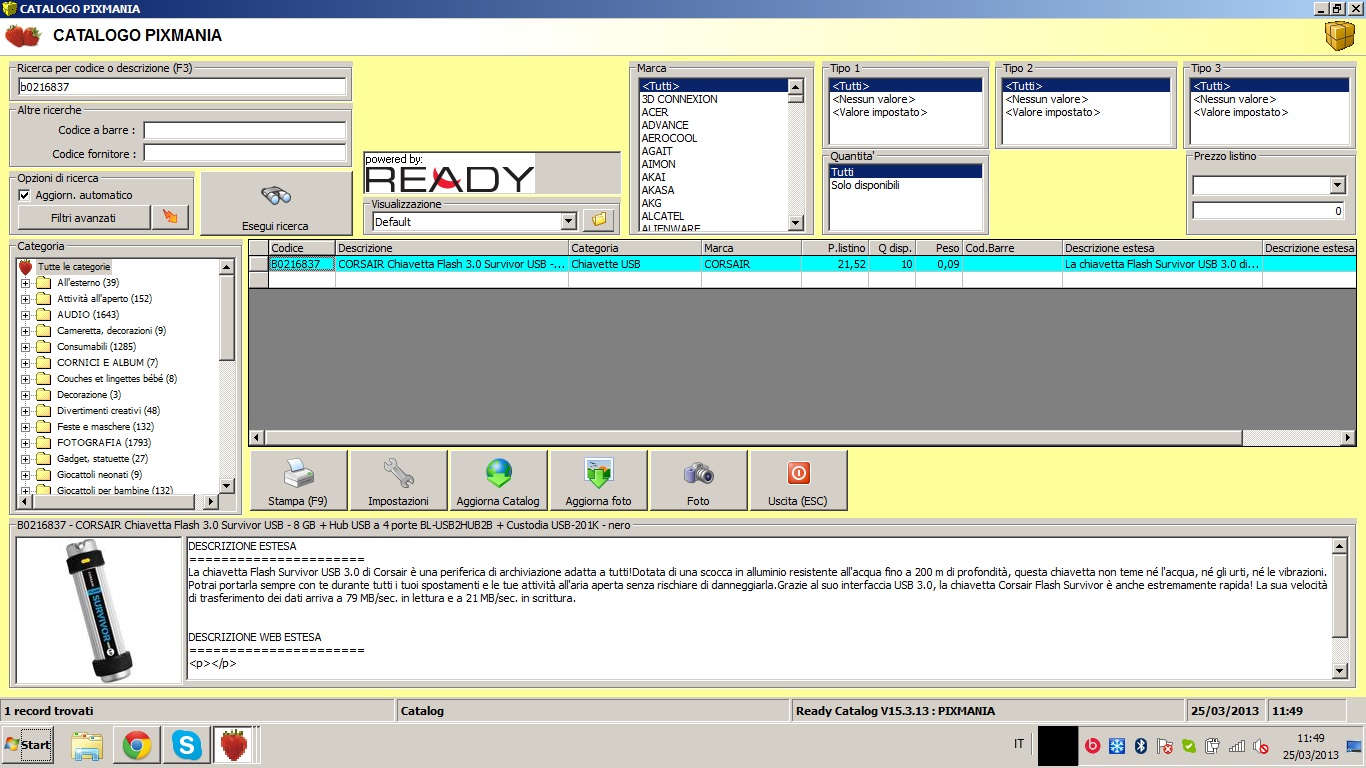1366x768 pixels.
Task: Click the Corsair Survivor product thumbnail
Action: coord(98,610)
